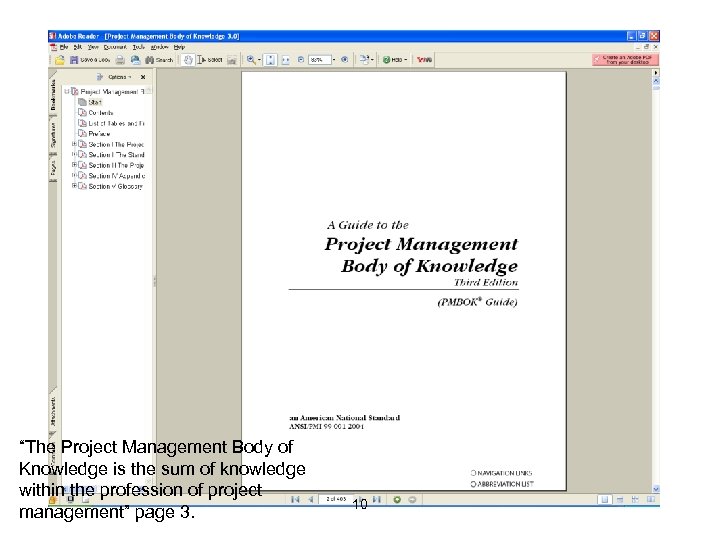
Task: Click the Snapshot camera tool
Action: pos(232,60)
